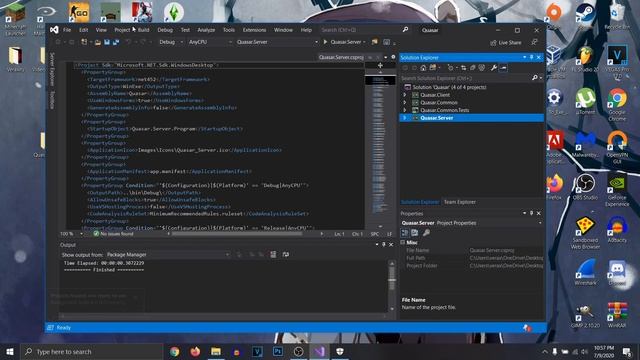
Task: Click the Live Share button label
Action: (x=510, y=42)
